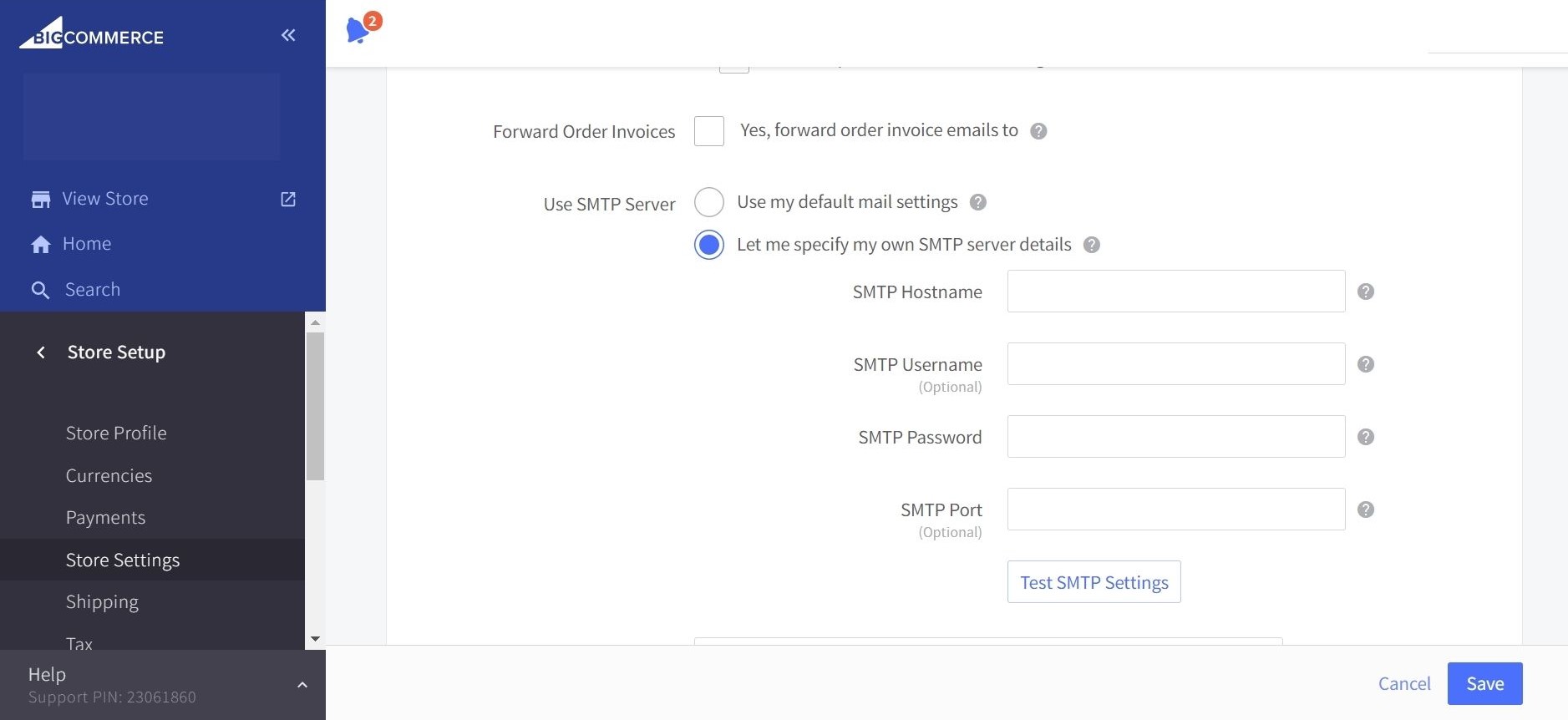Open the notifications bell icon
This screenshot has width=1568, height=720.
point(358,30)
